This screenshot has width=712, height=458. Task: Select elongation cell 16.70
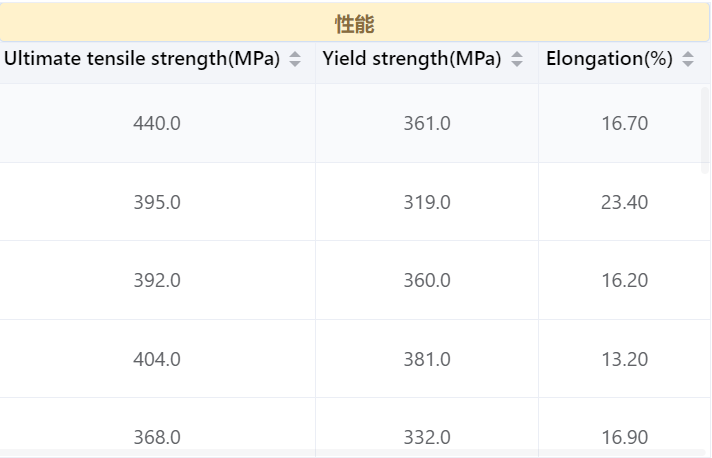[x=624, y=123]
